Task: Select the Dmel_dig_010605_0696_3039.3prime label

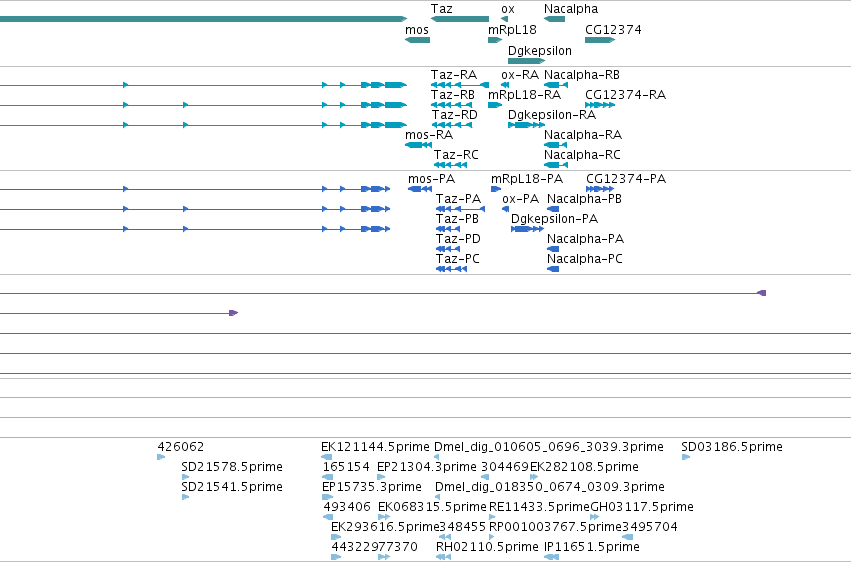Action: 549,446
